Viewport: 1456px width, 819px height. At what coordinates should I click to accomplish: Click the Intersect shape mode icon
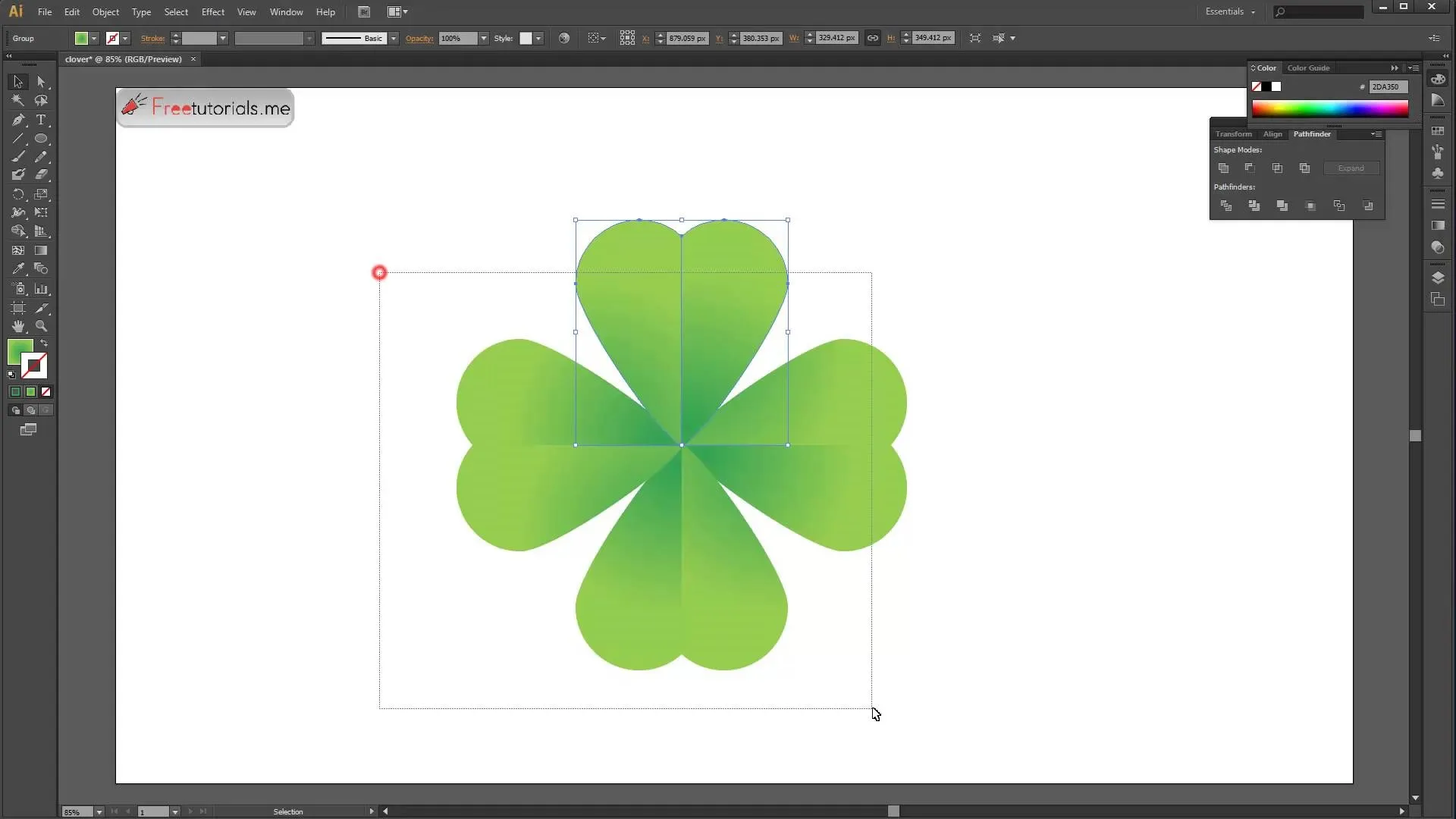pos(1277,168)
